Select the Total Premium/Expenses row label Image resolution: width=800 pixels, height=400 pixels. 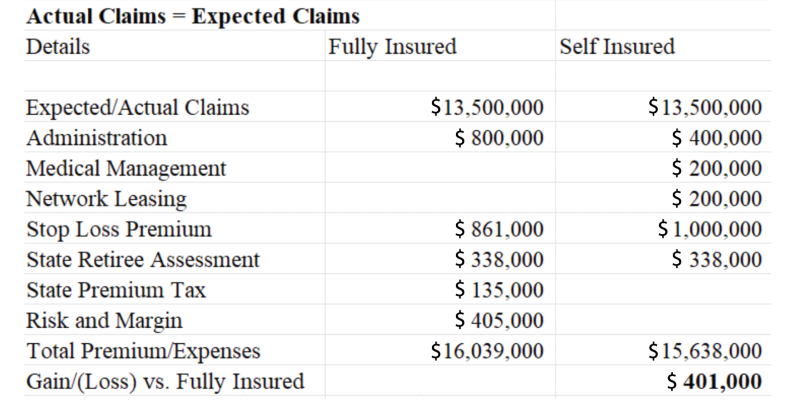143,351
